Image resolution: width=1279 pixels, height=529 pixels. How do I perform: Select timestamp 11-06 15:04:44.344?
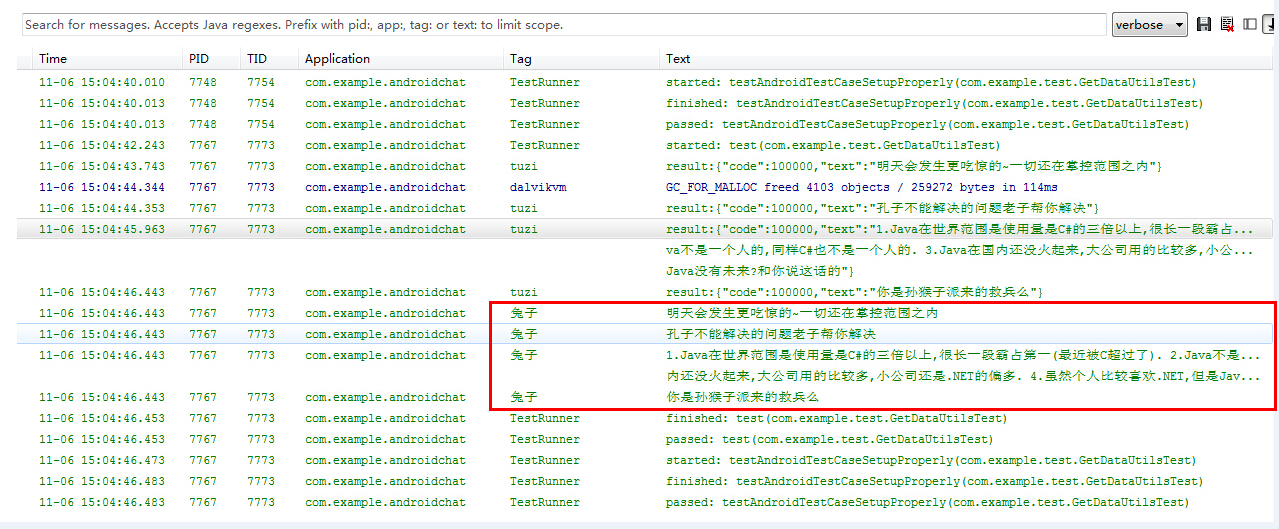[102, 188]
